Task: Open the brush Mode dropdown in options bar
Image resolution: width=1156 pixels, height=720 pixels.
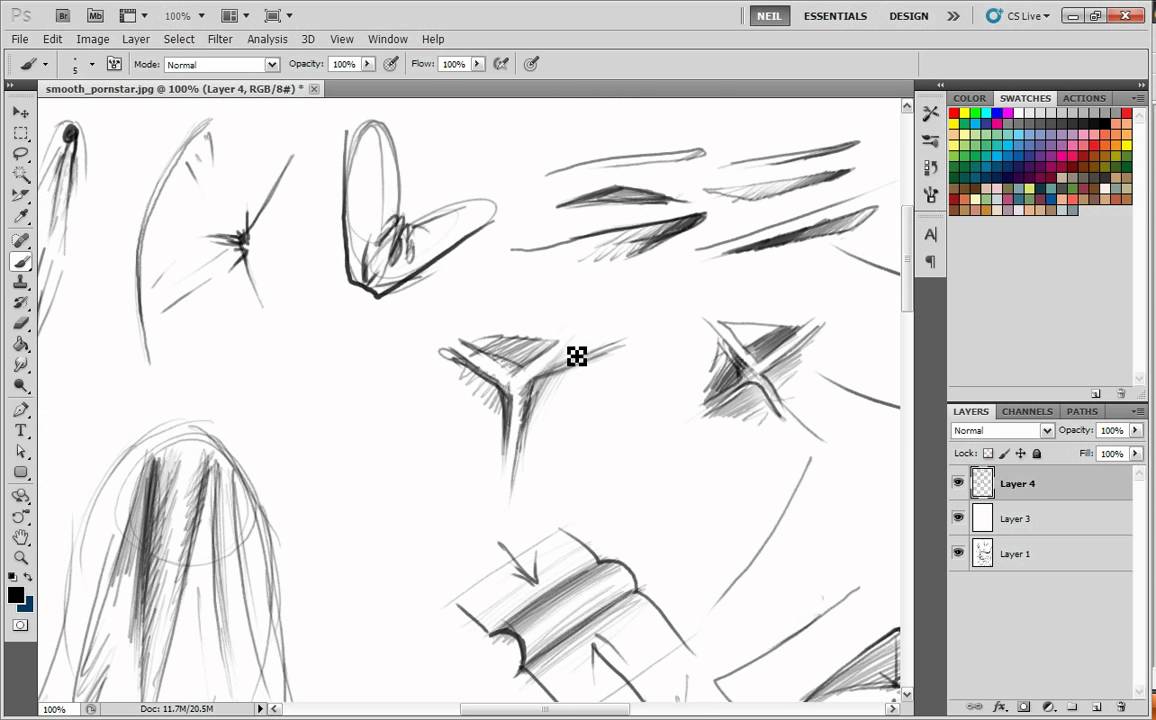Action: pyautogui.click(x=271, y=64)
